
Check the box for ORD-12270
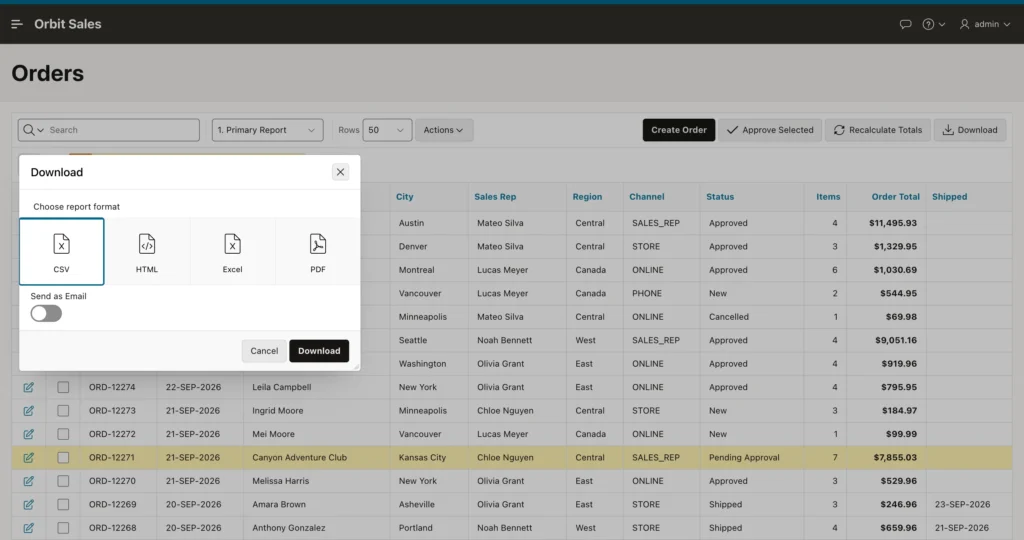click(63, 481)
